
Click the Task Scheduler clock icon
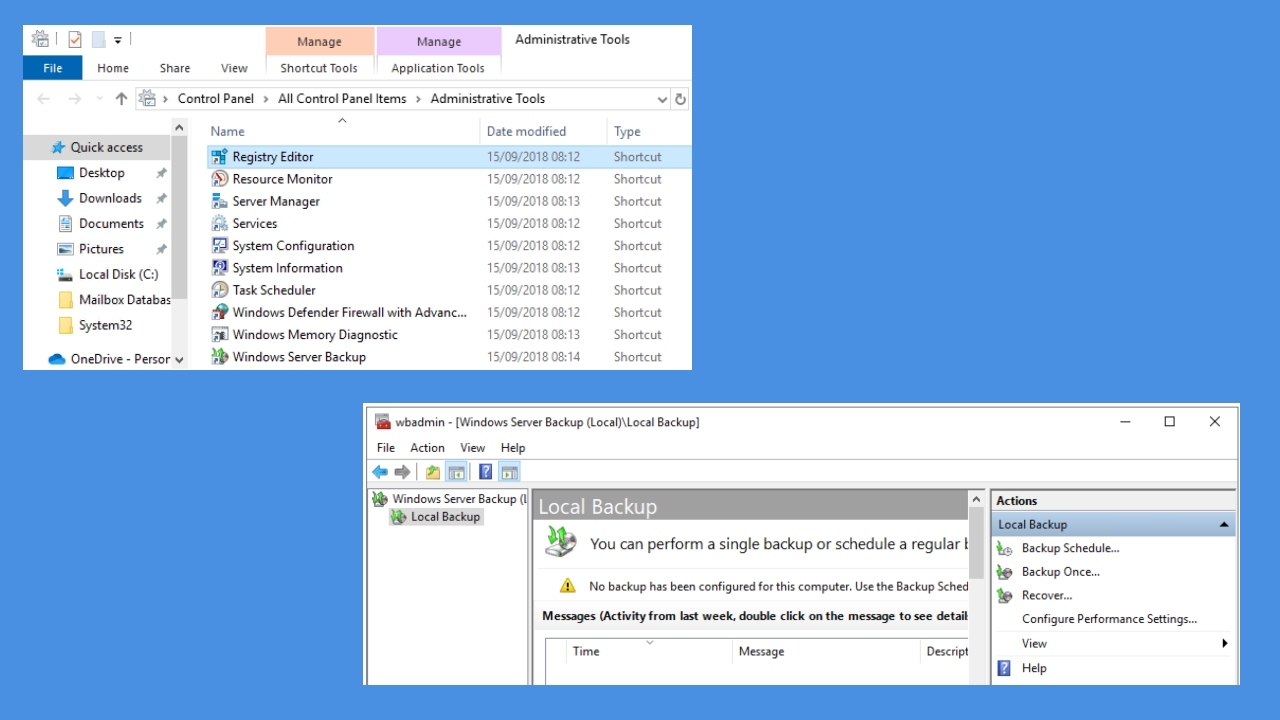(x=220, y=290)
